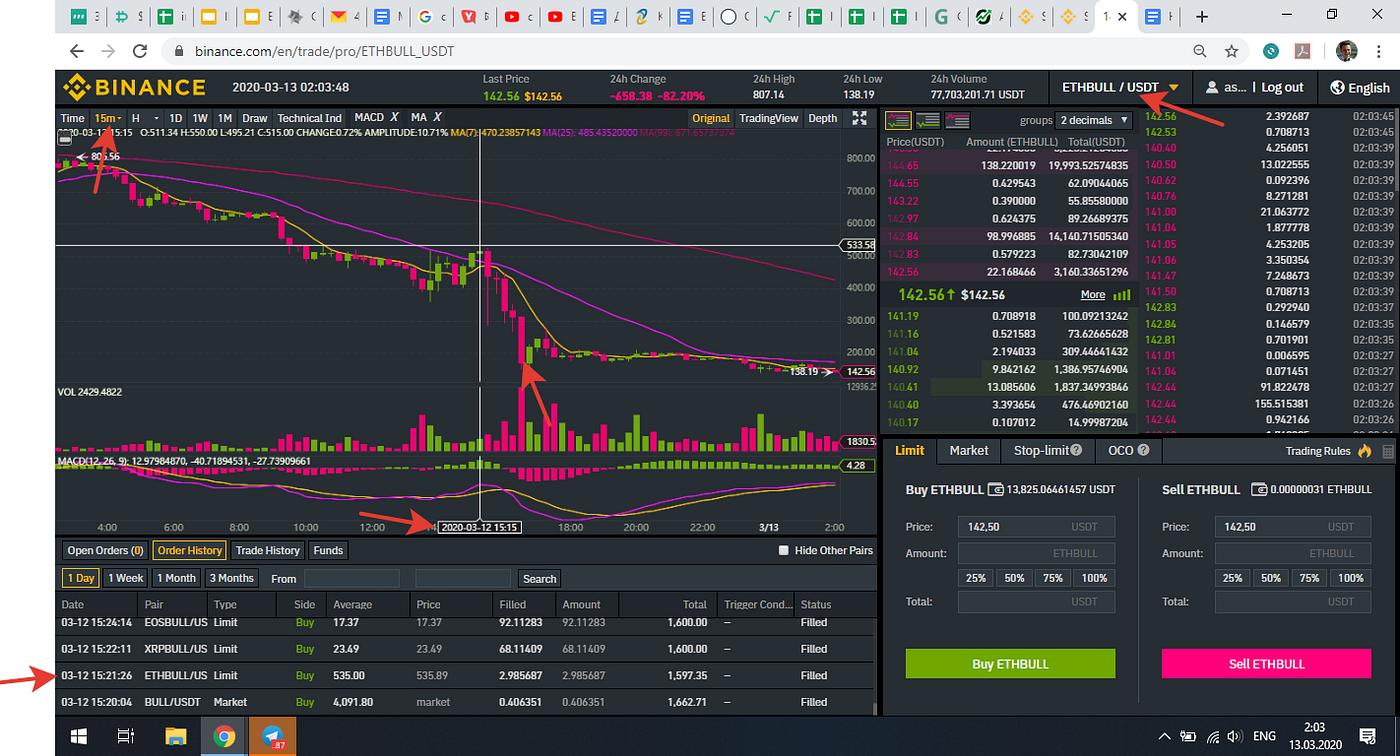Open the Open Orders (0) tab
Image resolution: width=1400 pixels, height=756 pixels.
(106, 550)
